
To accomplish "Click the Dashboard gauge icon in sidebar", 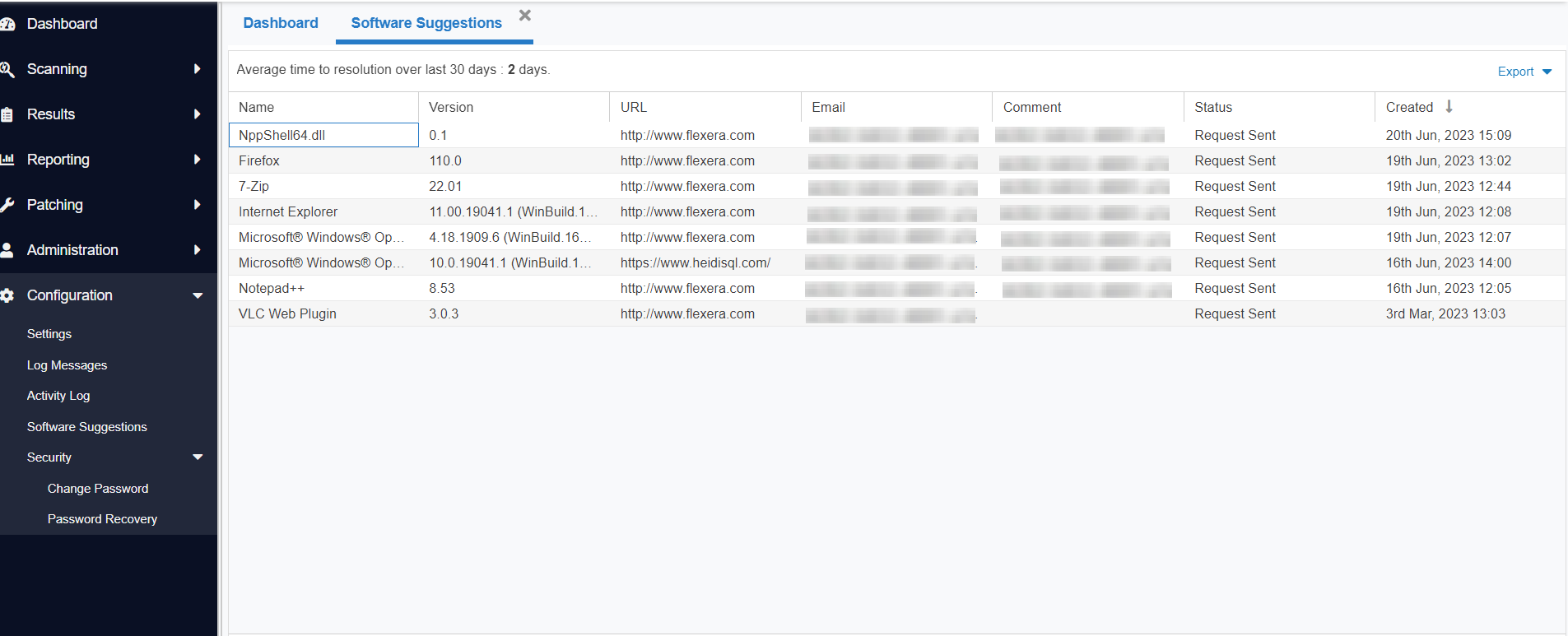I will tap(7, 25).
